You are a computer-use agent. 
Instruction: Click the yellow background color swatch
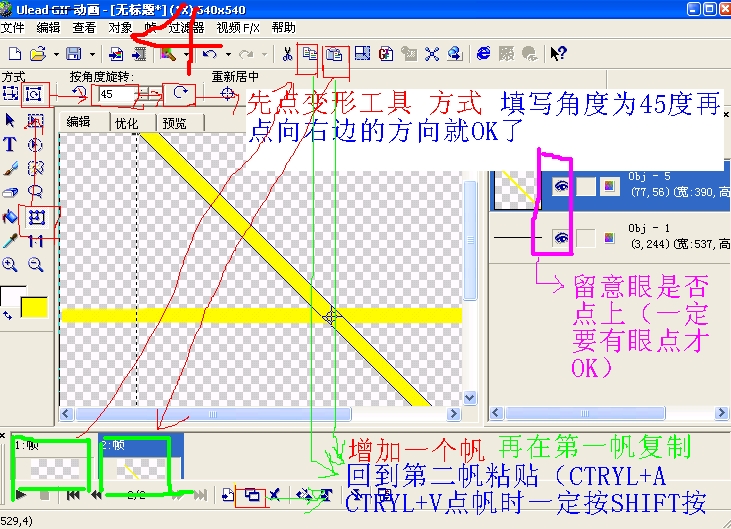[34, 307]
